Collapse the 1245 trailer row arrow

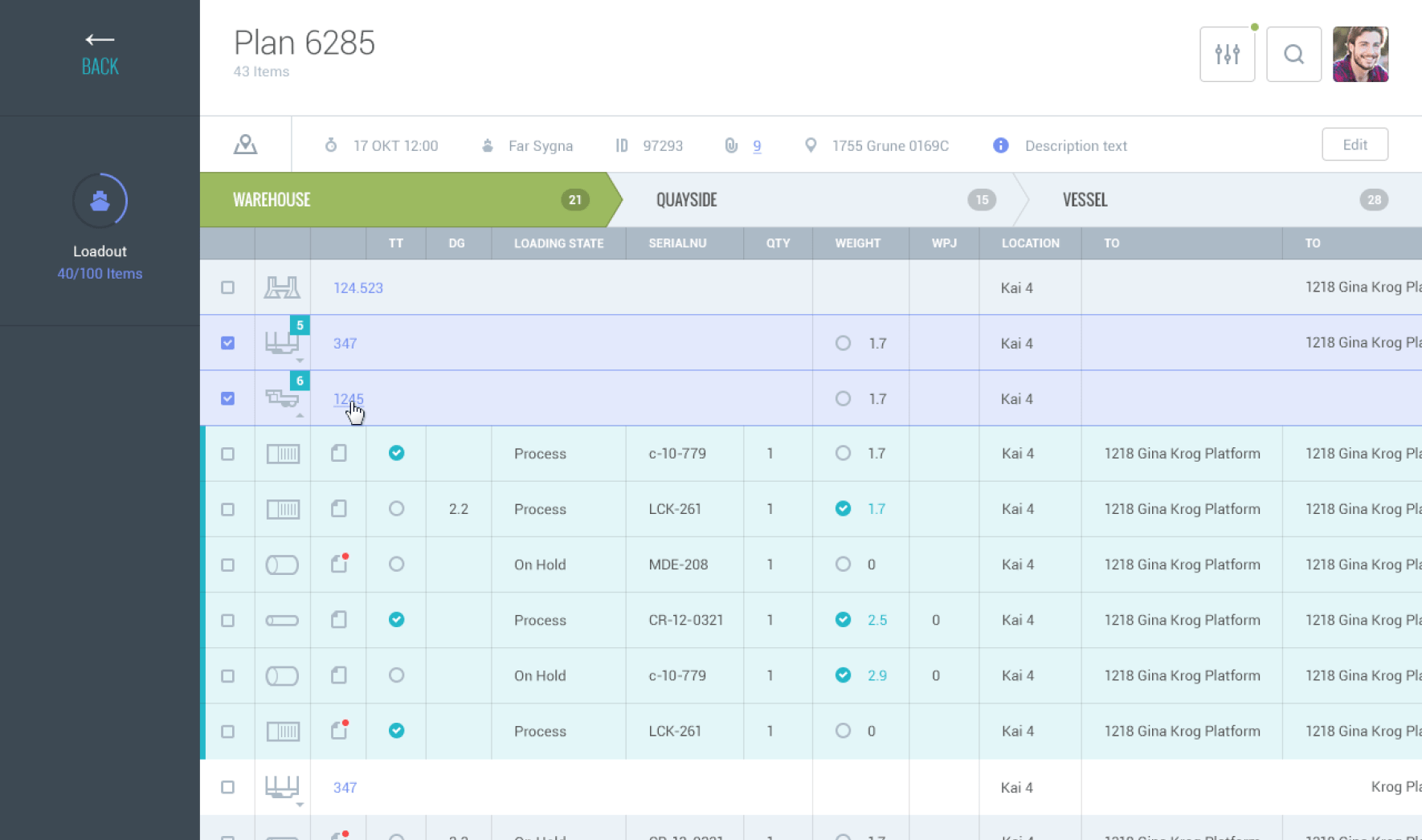(300, 416)
